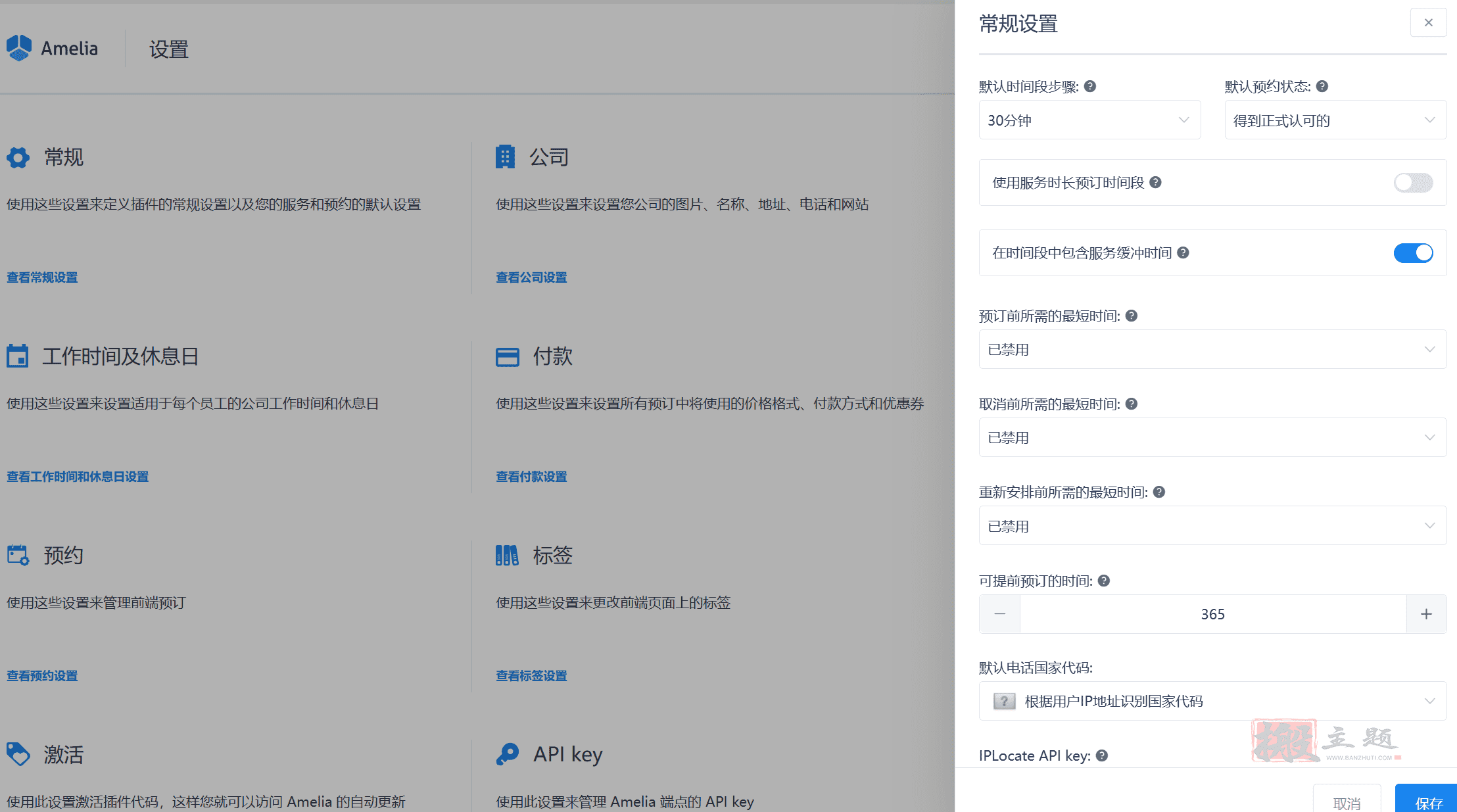1457x812 pixels.
Task: Click the tag icon beside 激活
Action: [18, 754]
